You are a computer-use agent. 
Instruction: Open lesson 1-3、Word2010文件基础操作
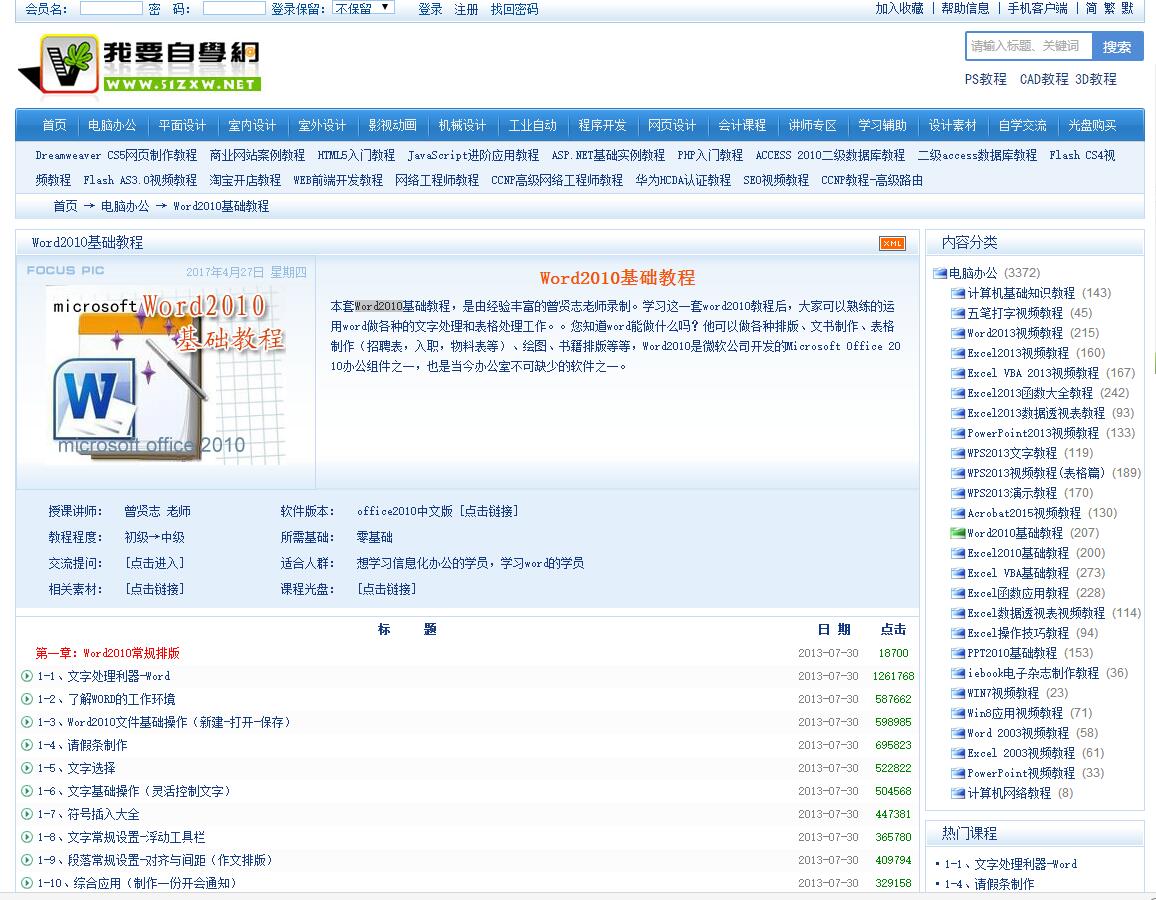tap(164, 722)
